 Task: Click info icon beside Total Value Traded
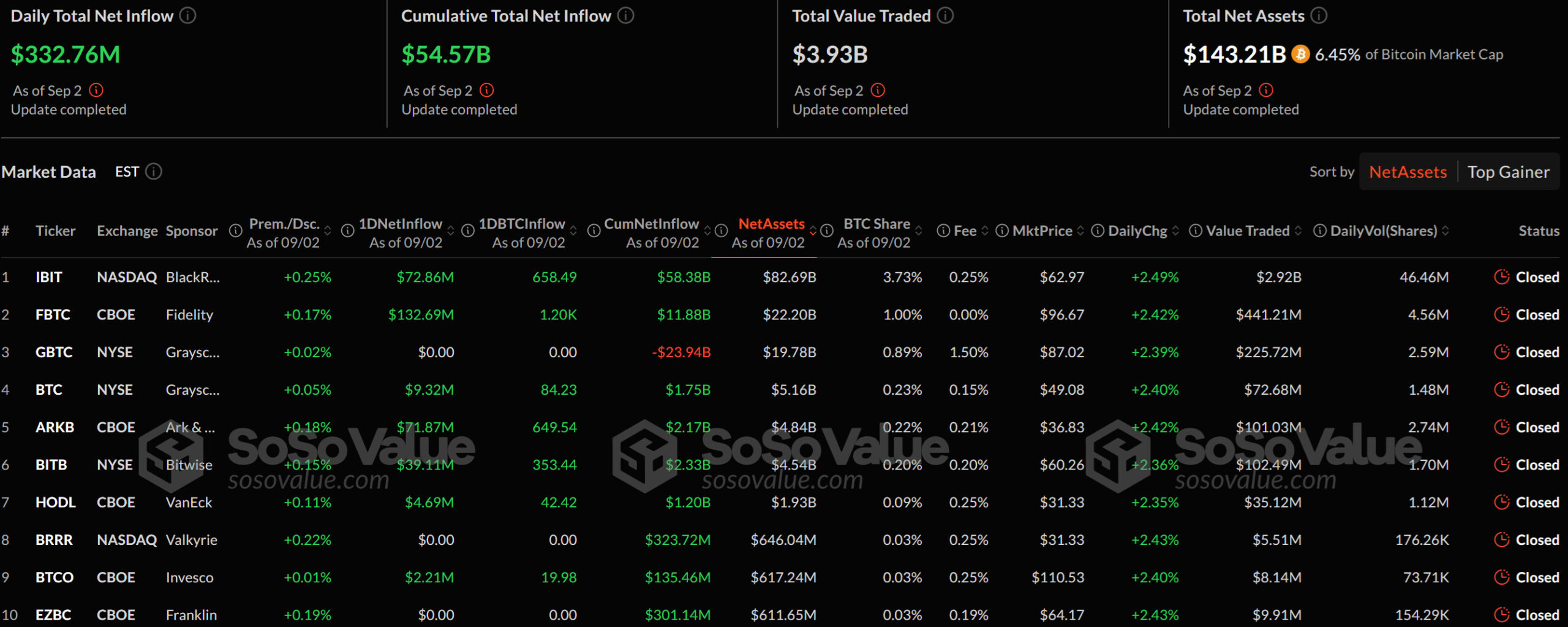[x=945, y=15]
